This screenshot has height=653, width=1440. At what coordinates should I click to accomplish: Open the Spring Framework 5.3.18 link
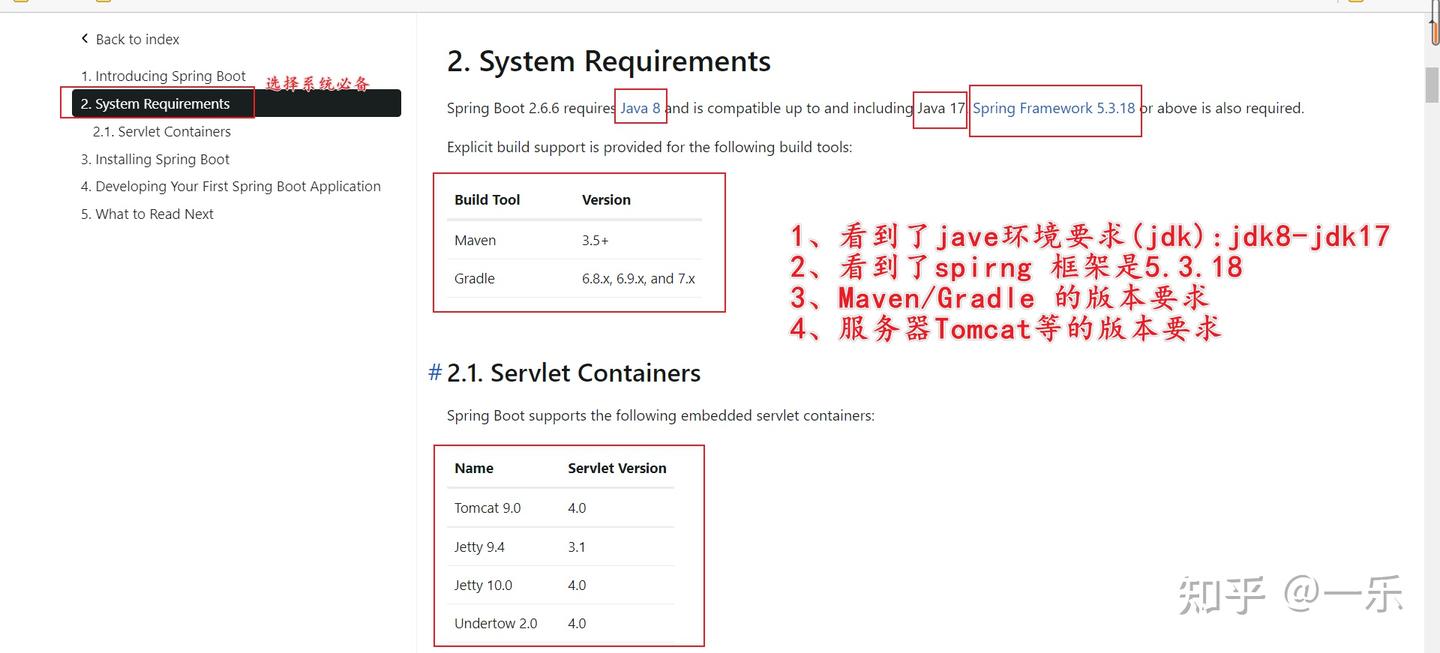point(1054,108)
